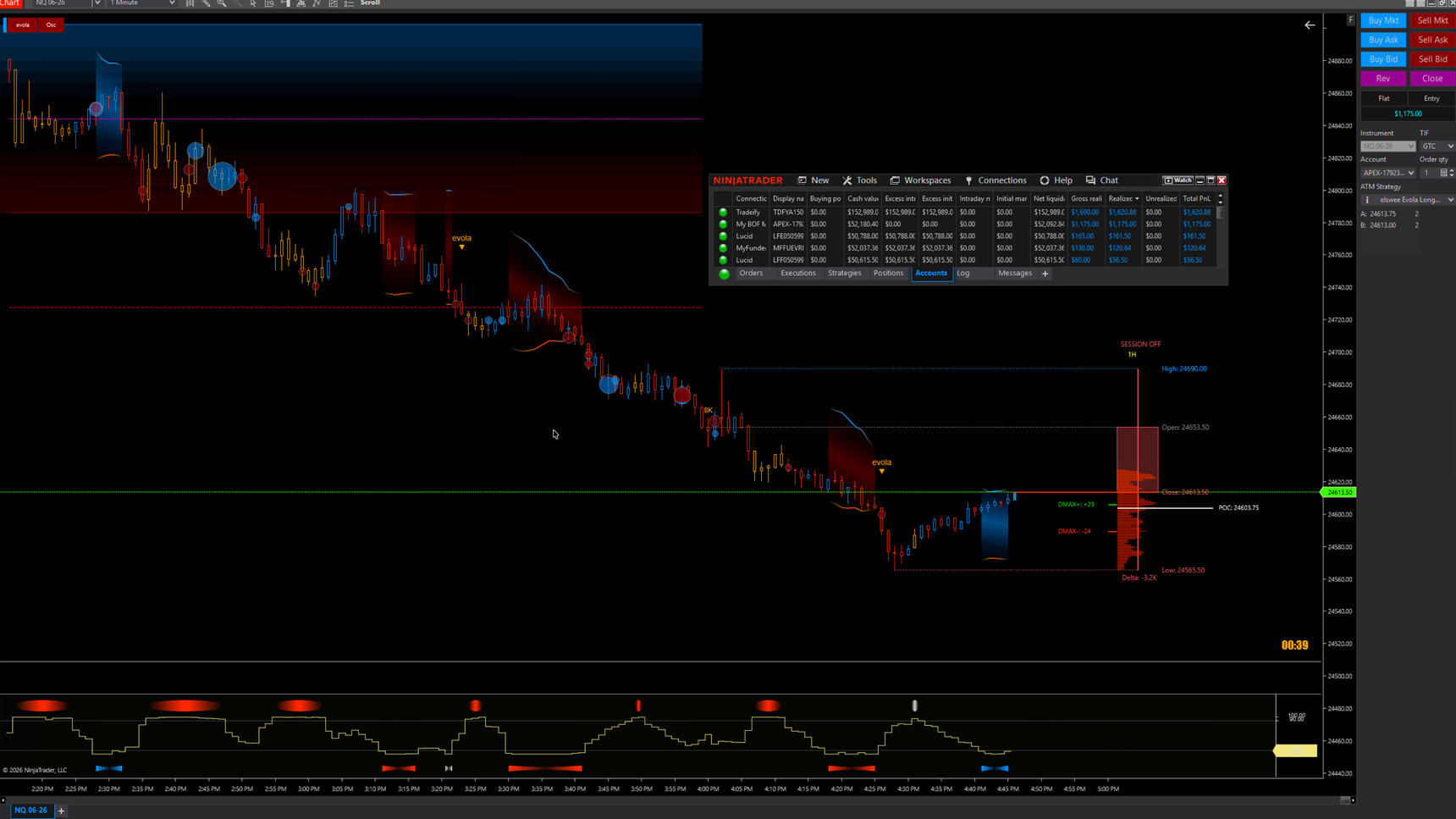Click the ATM Strategy info icon
This screenshot has height=819, width=1456.
pyautogui.click(x=1367, y=200)
